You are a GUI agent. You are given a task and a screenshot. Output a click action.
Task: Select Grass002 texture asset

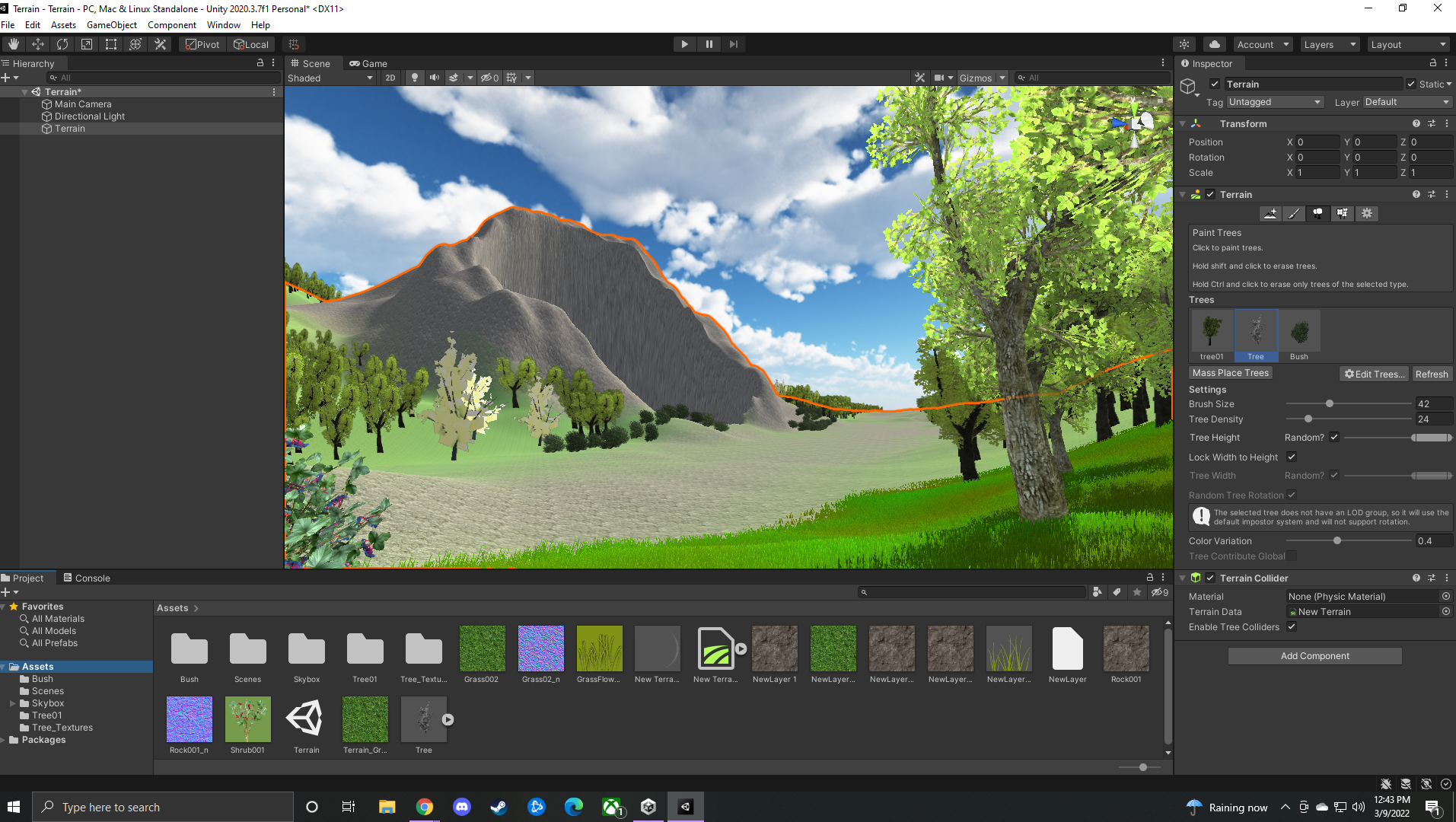[482, 655]
